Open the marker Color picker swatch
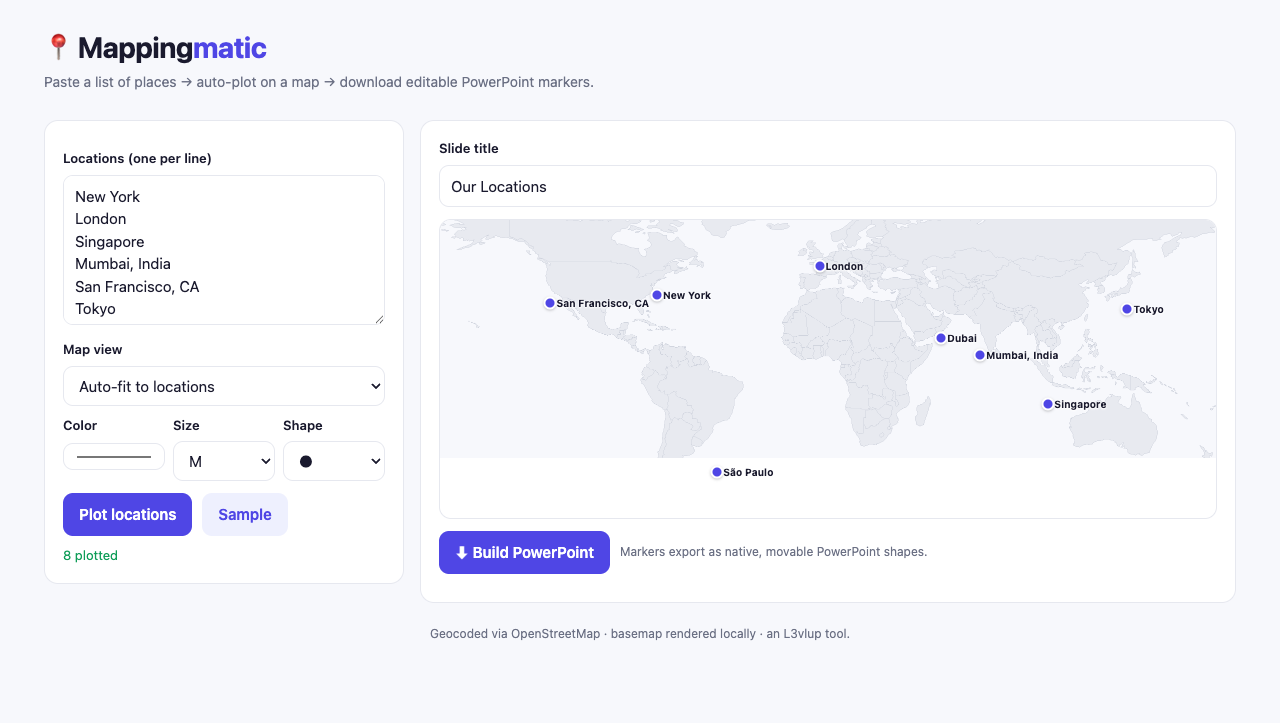This screenshot has height=723, width=1280. pos(114,457)
